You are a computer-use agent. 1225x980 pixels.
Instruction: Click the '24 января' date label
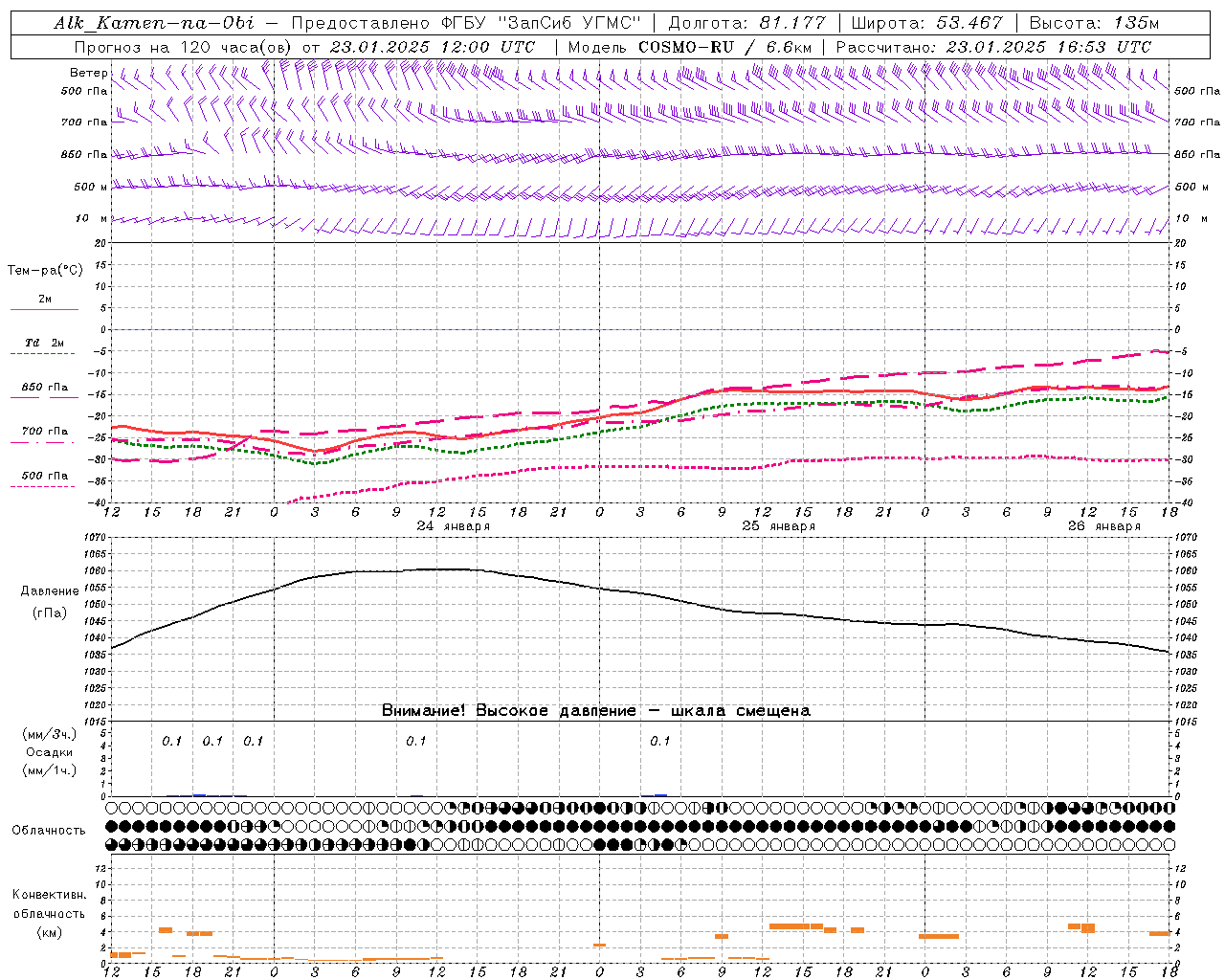pos(454,526)
